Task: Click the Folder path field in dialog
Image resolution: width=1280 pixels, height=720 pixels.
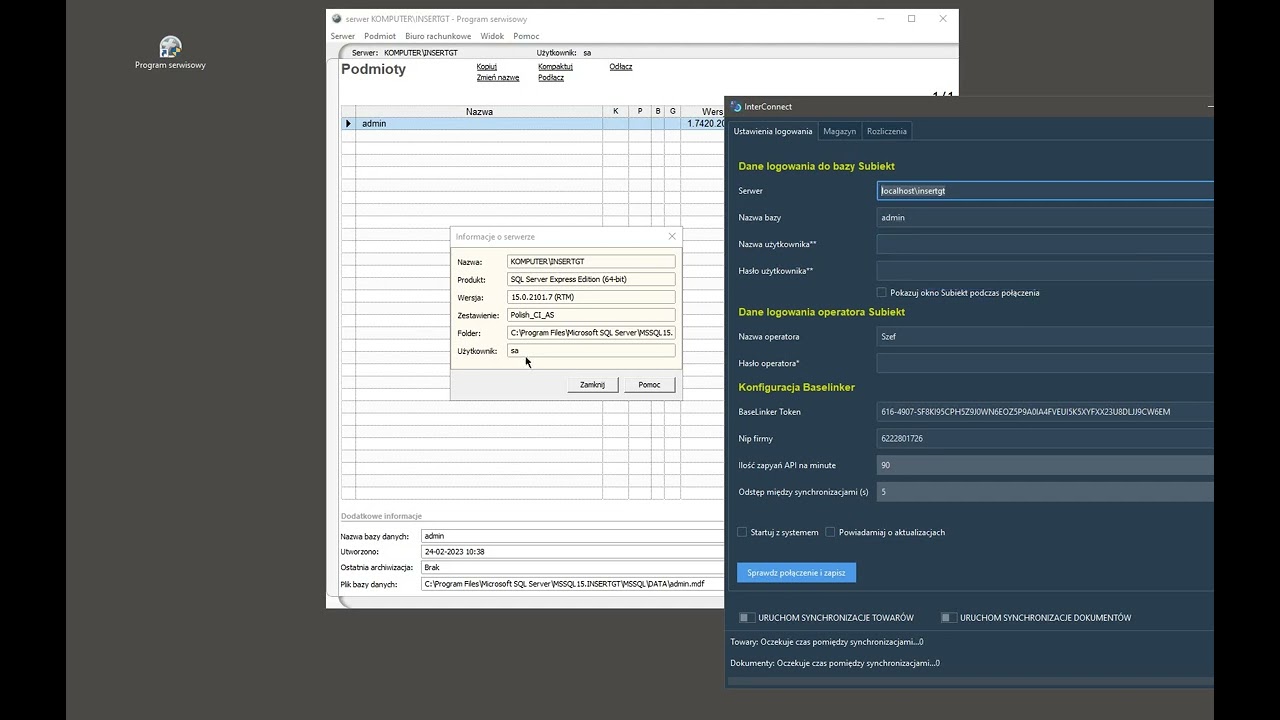Action: coord(591,333)
